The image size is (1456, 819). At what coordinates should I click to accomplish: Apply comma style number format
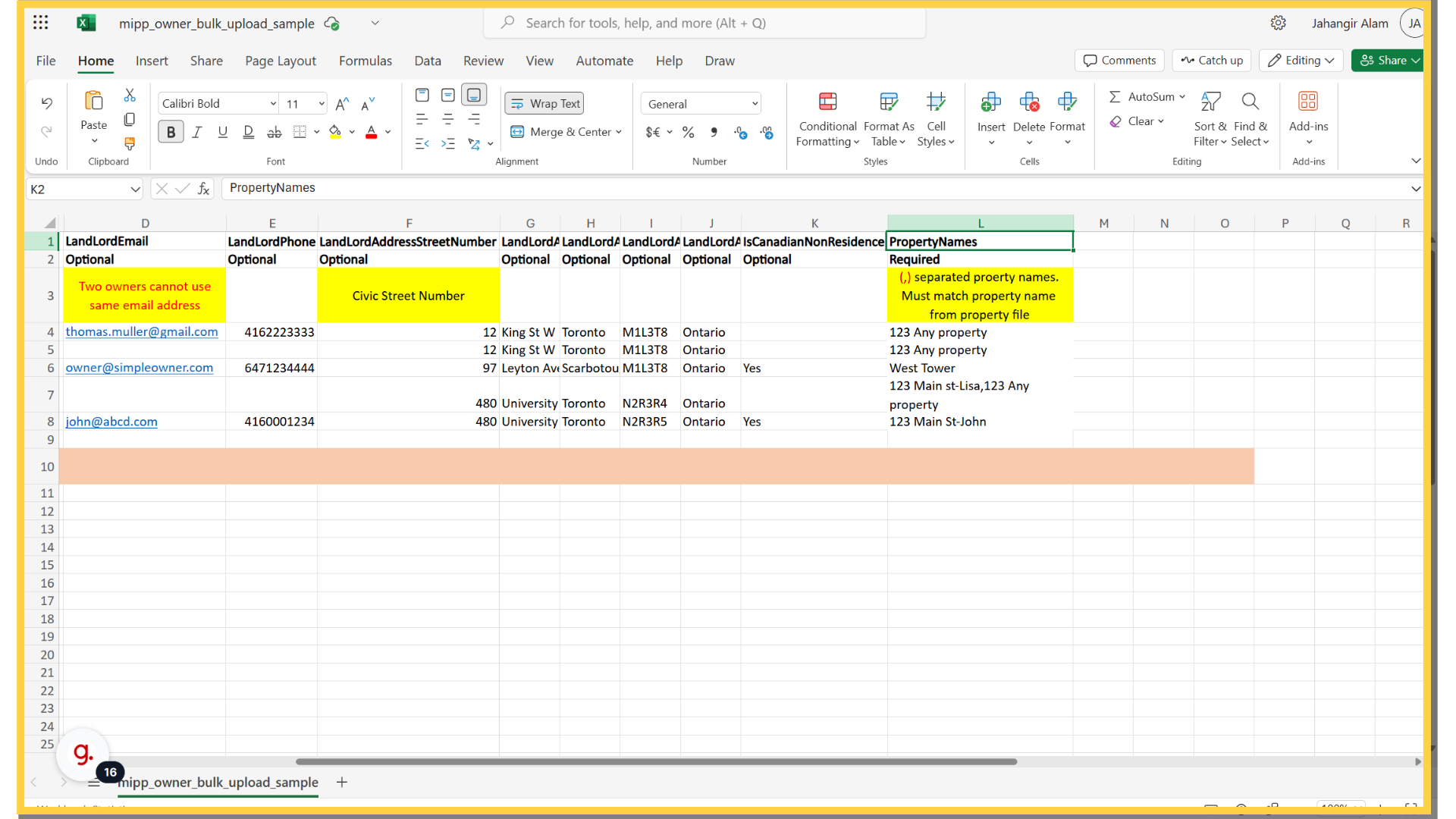coord(714,132)
